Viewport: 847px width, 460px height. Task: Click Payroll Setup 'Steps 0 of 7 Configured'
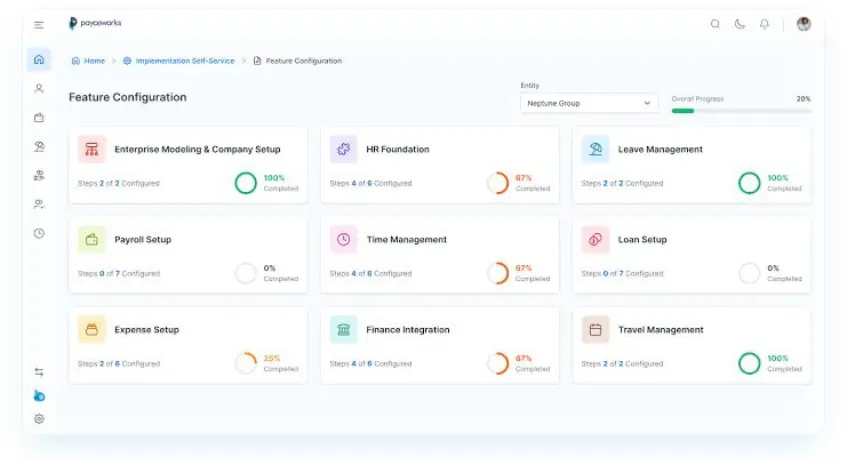tap(119, 274)
